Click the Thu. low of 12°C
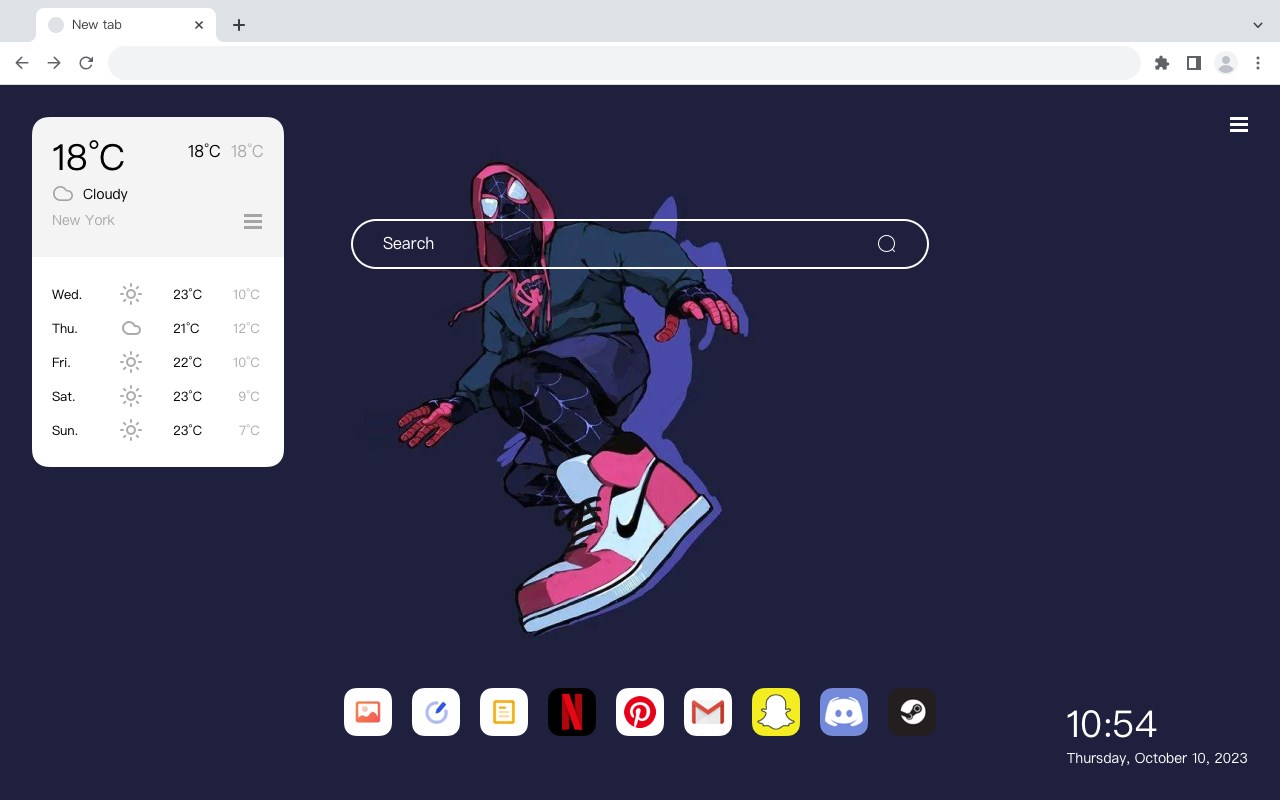1280x800 pixels. pos(246,328)
